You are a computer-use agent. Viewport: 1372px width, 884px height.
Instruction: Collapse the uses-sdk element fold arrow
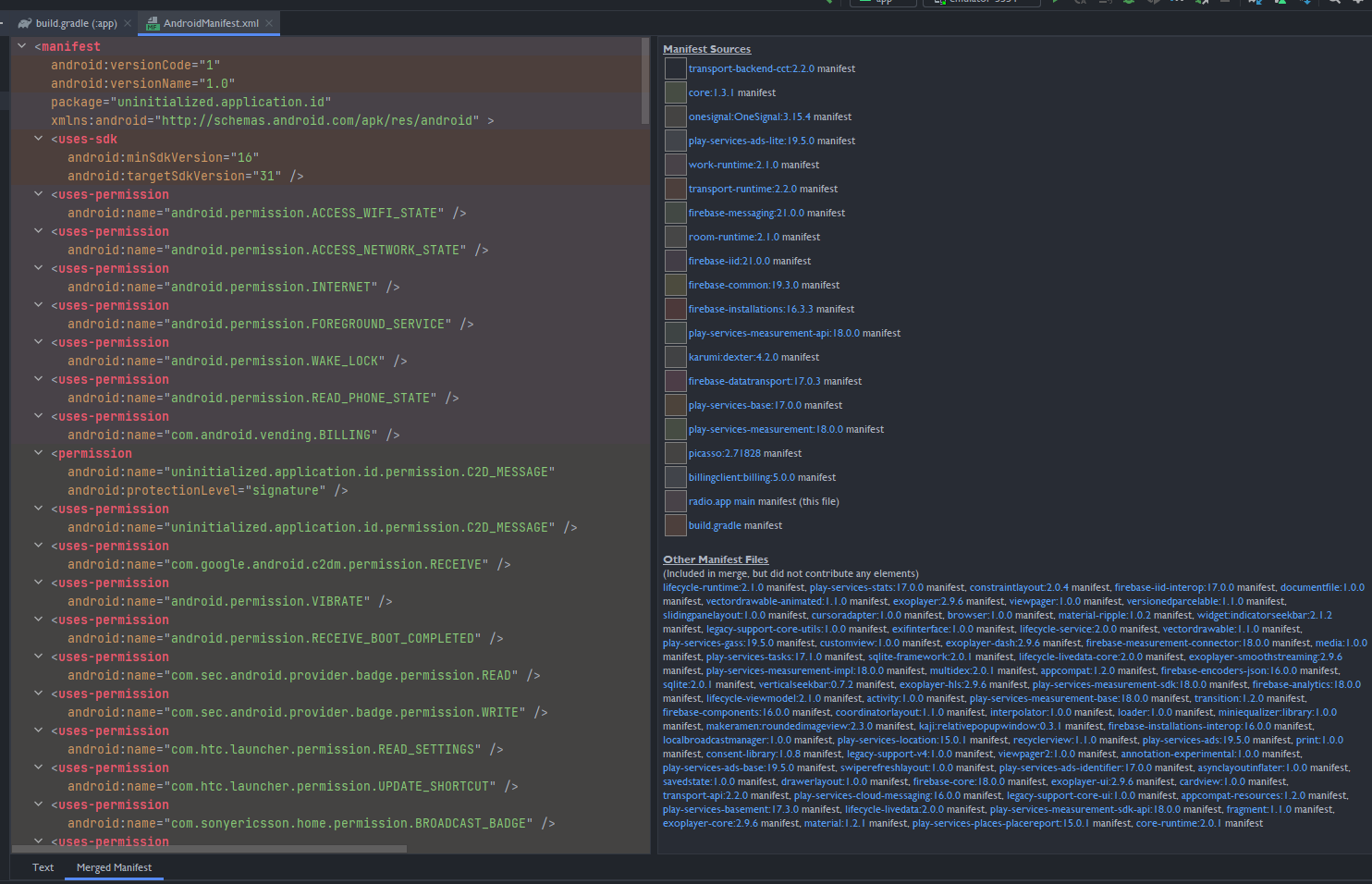click(38, 138)
